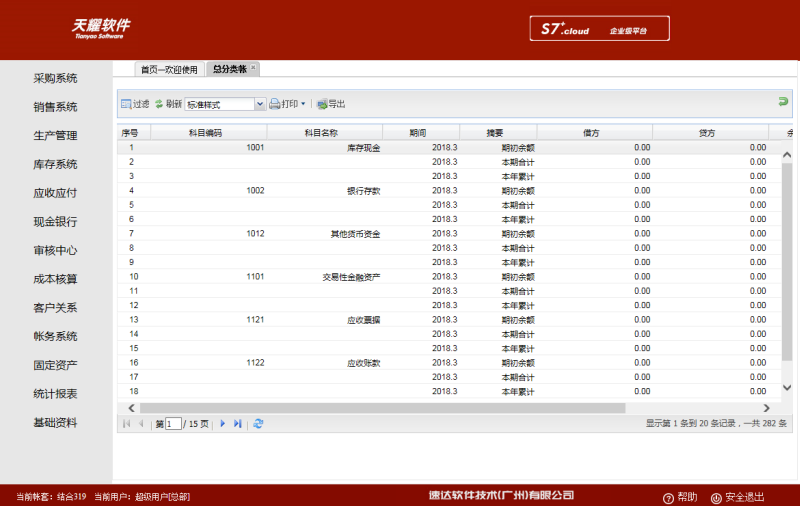Click the 借方 column header
800x506 pixels.
pyautogui.click(x=594, y=133)
